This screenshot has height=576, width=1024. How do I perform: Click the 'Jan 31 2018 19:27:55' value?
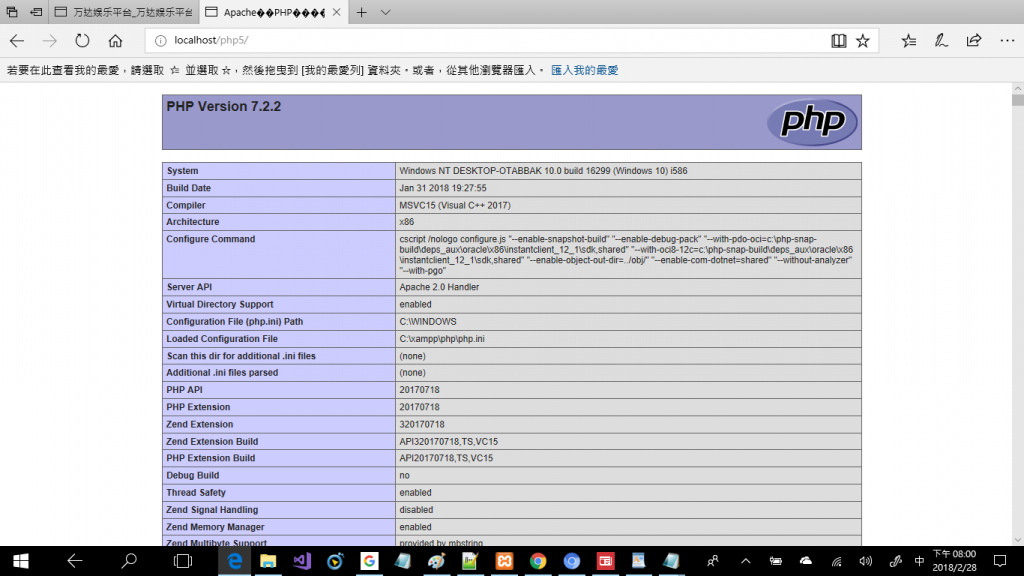point(443,188)
